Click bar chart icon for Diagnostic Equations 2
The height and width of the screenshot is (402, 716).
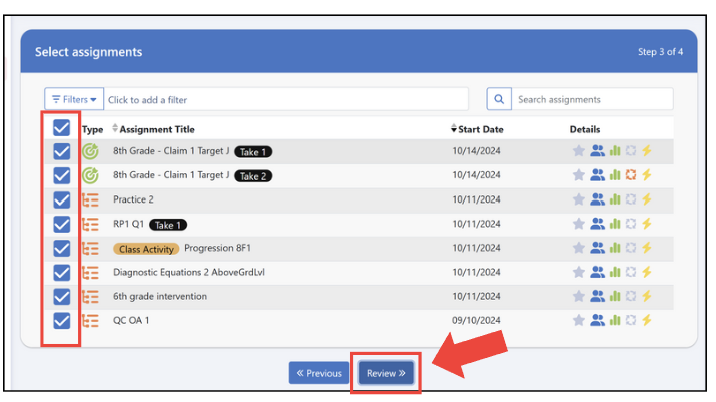pyautogui.click(x=615, y=272)
